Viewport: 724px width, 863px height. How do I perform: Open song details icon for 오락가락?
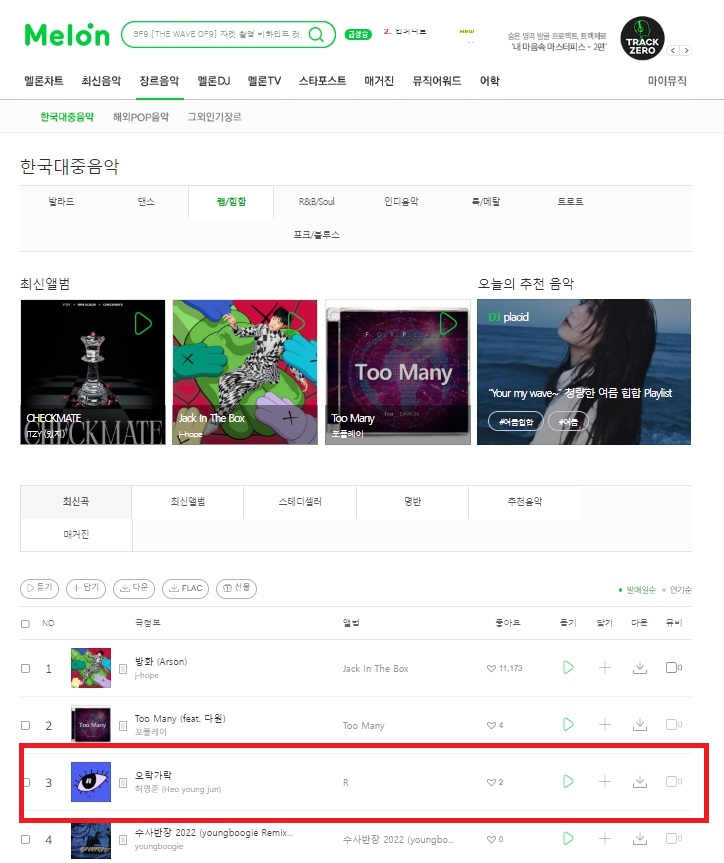coord(123,783)
